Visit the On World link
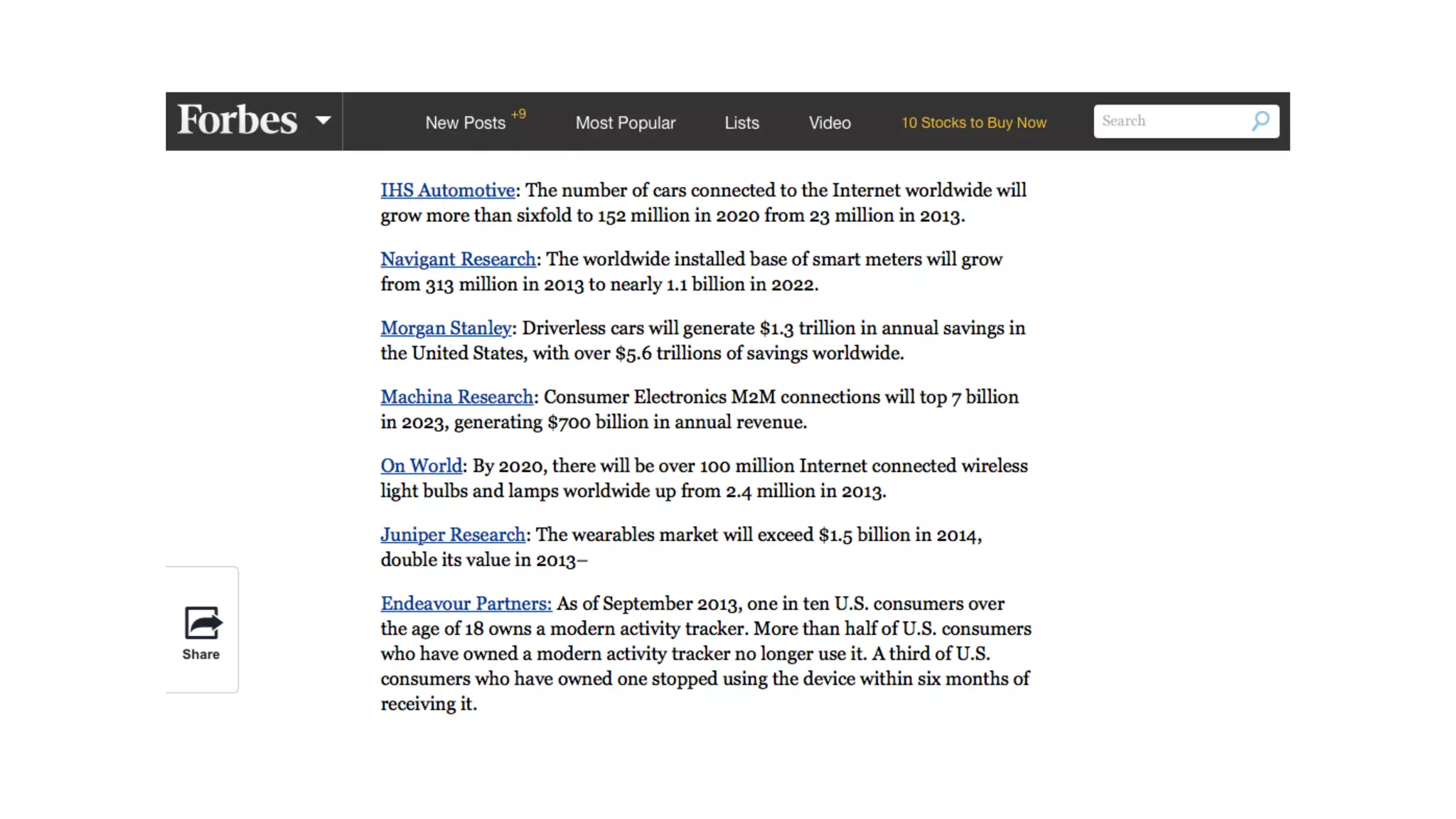This screenshot has width=1456, height=819. coord(421,466)
